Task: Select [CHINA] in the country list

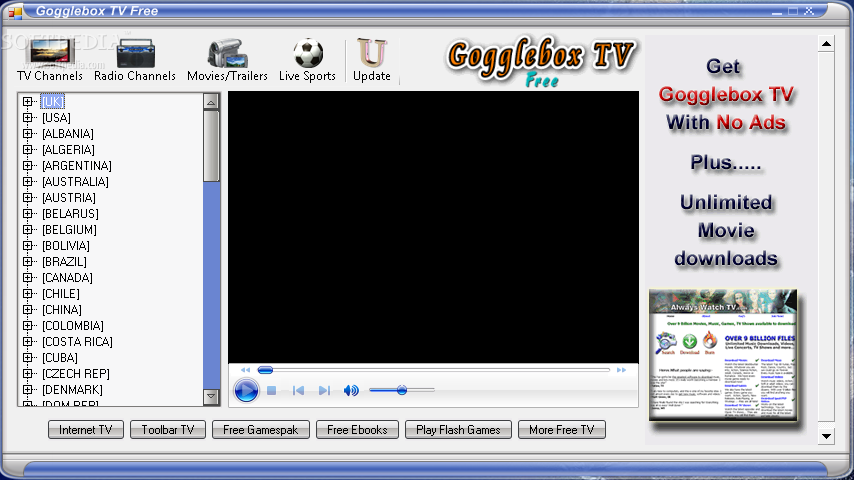Action: click(x=62, y=309)
